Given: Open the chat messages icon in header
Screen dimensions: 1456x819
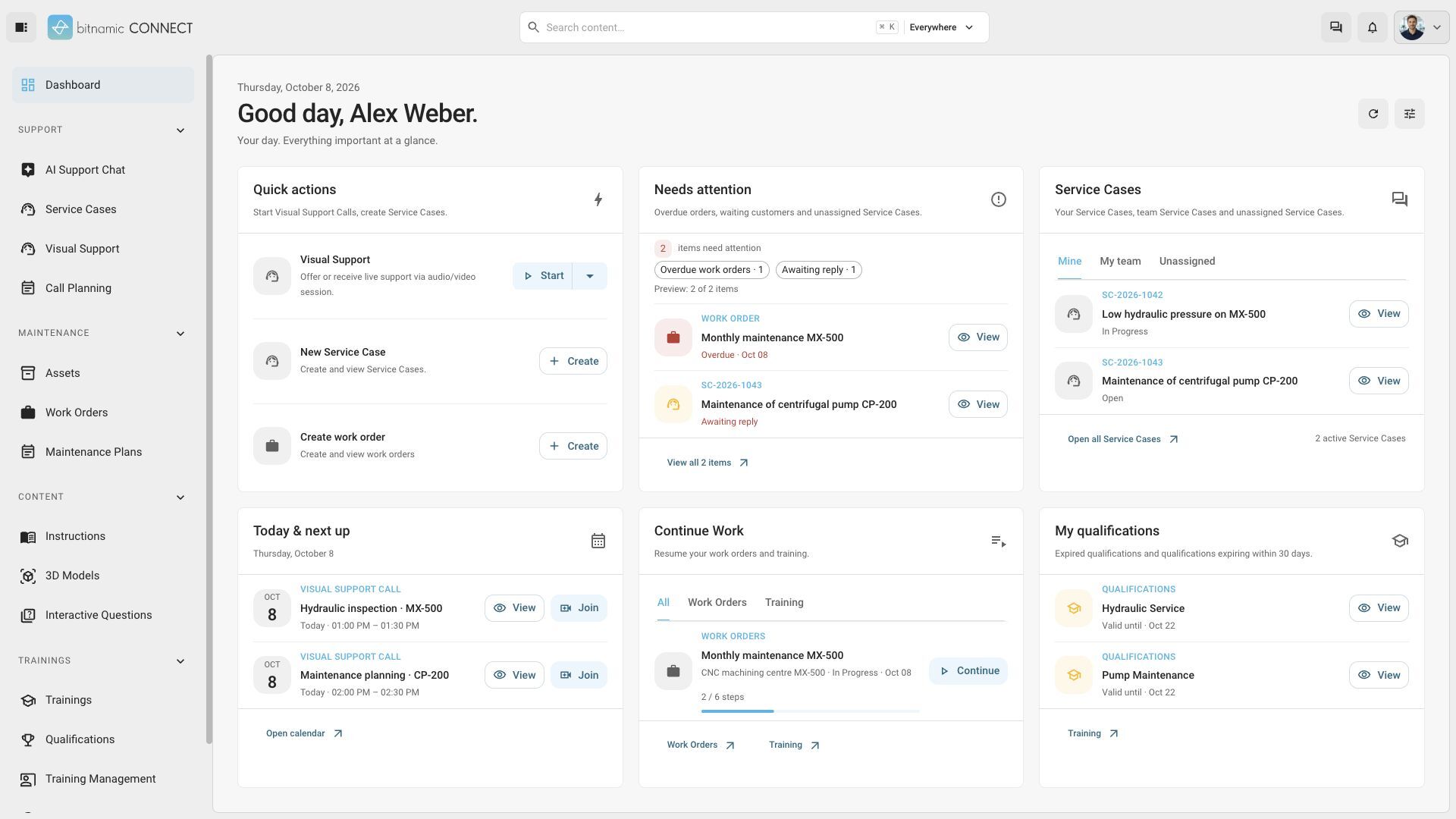Looking at the screenshot, I should [x=1335, y=27].
